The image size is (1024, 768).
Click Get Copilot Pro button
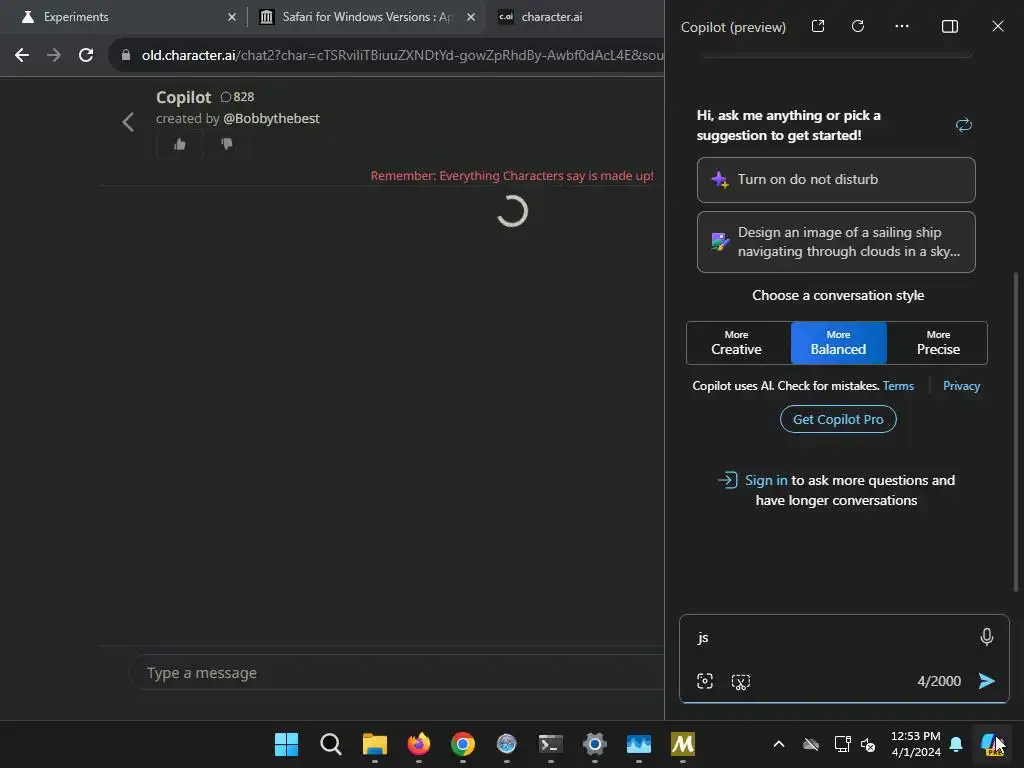pyautogui.click(x=839, y=419)
